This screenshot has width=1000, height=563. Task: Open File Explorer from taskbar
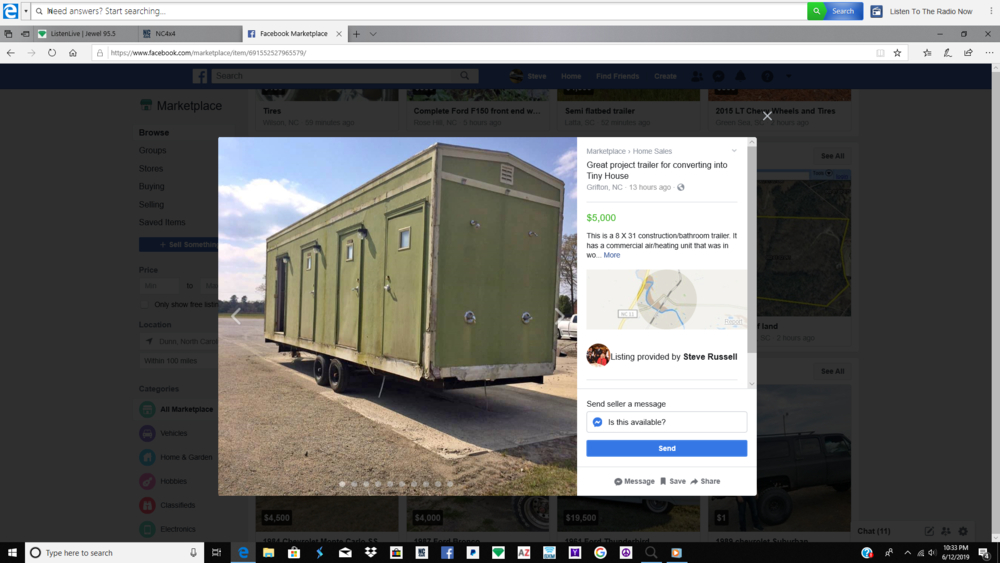tap(268, 553)
